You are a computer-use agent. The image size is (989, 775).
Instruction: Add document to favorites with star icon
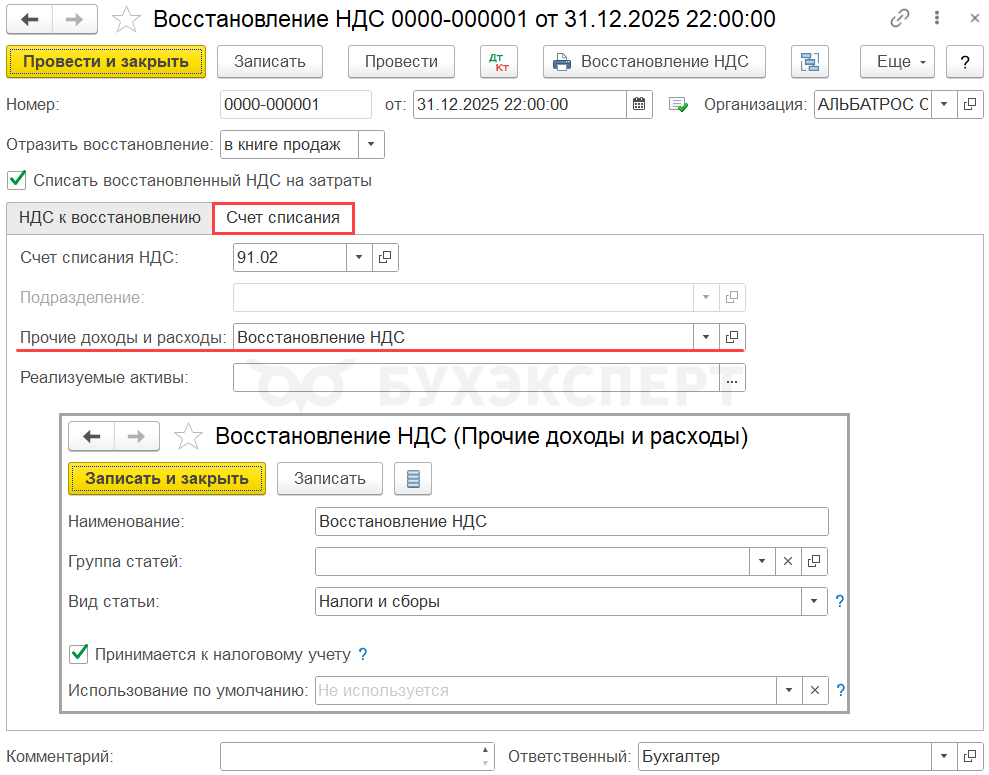(x=126, y=19)
